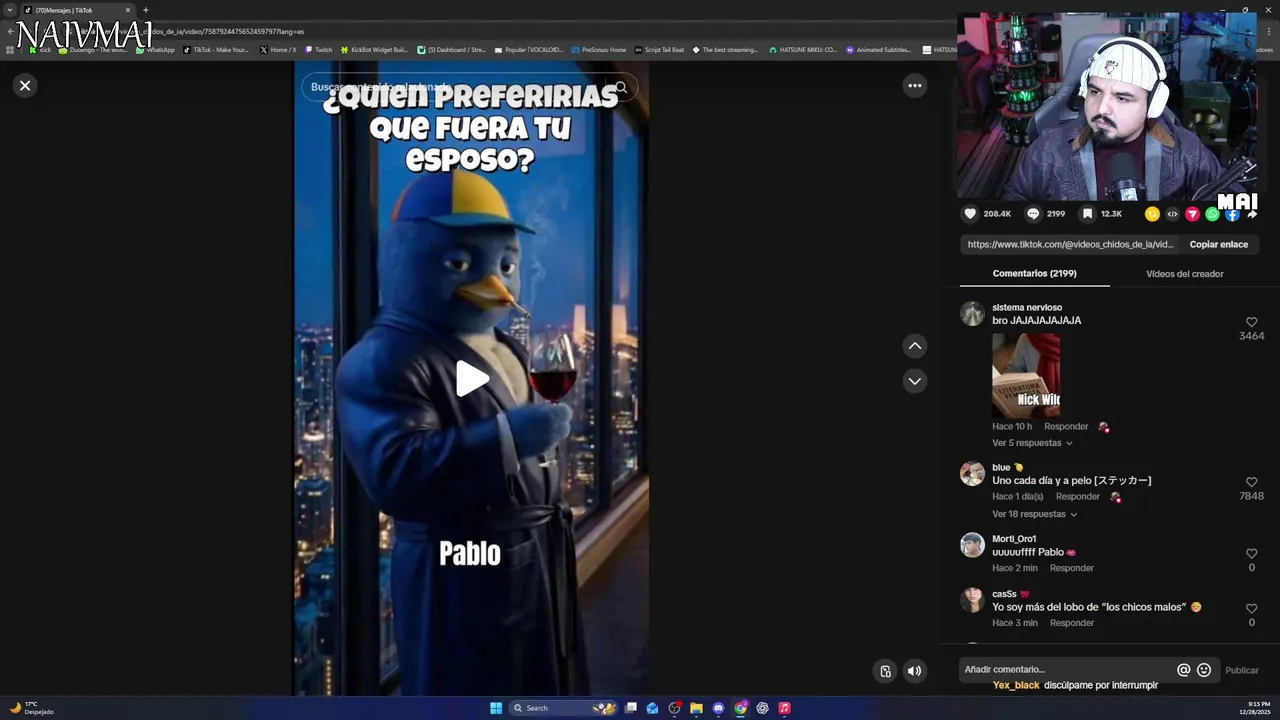Viewport: 1280px width, 720px height.
Task: Toggle video mute speaker icon
Action: coord(914,671)
